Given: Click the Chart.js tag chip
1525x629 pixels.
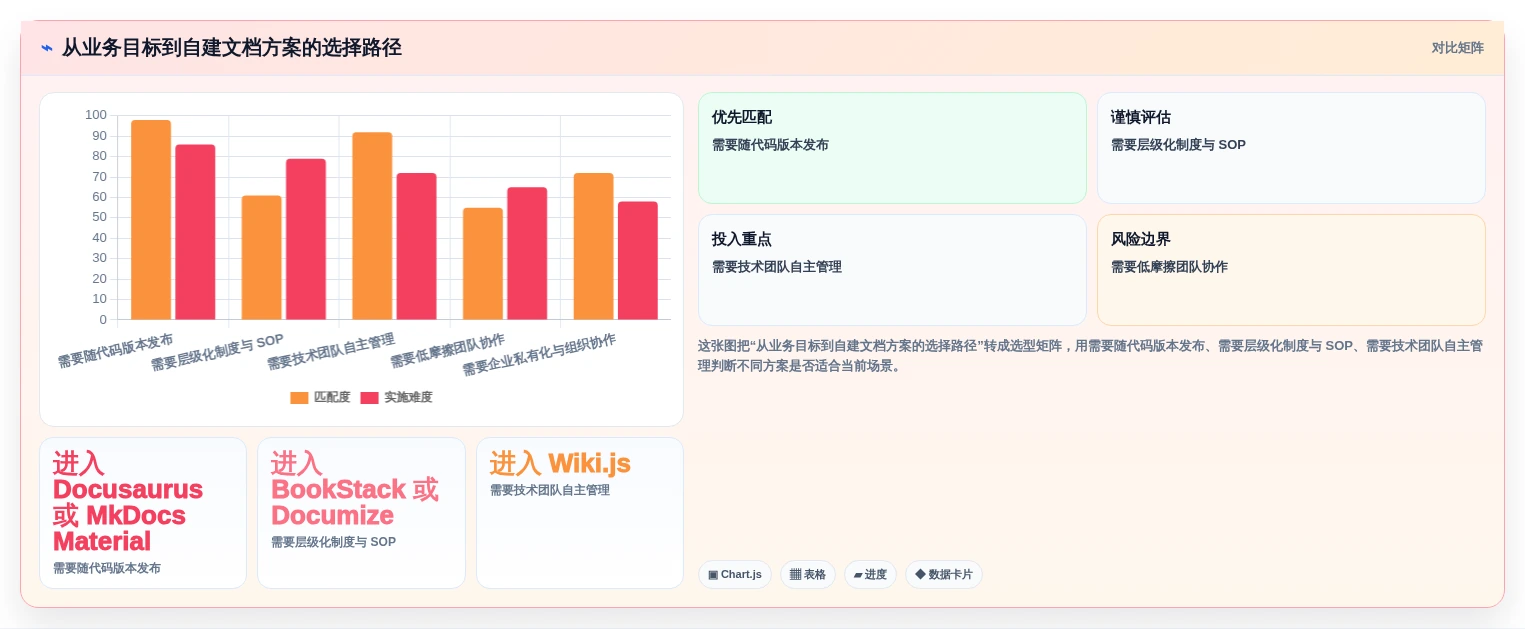Looking at the screenshot, I should [735, 575].
